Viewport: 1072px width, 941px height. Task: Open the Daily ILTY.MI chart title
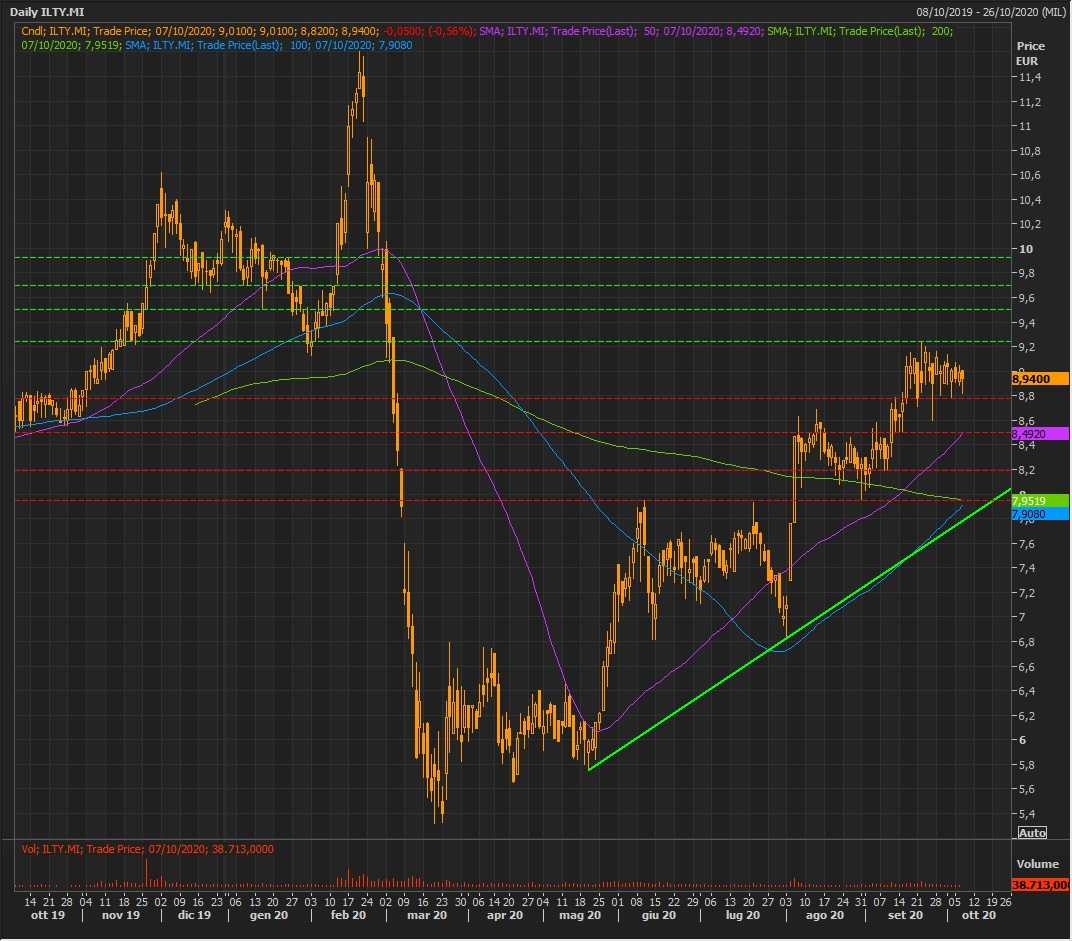click(x=47, y=12)
